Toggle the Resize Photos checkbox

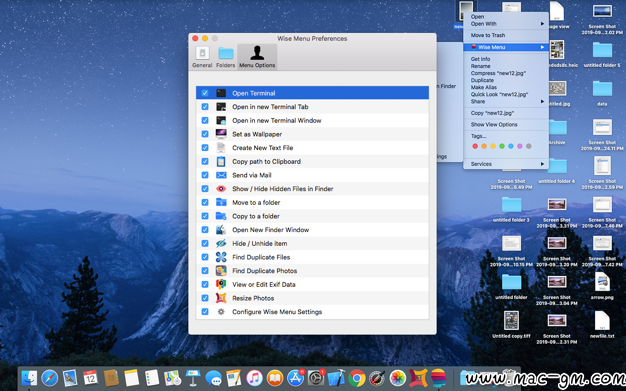pos(205,298)
